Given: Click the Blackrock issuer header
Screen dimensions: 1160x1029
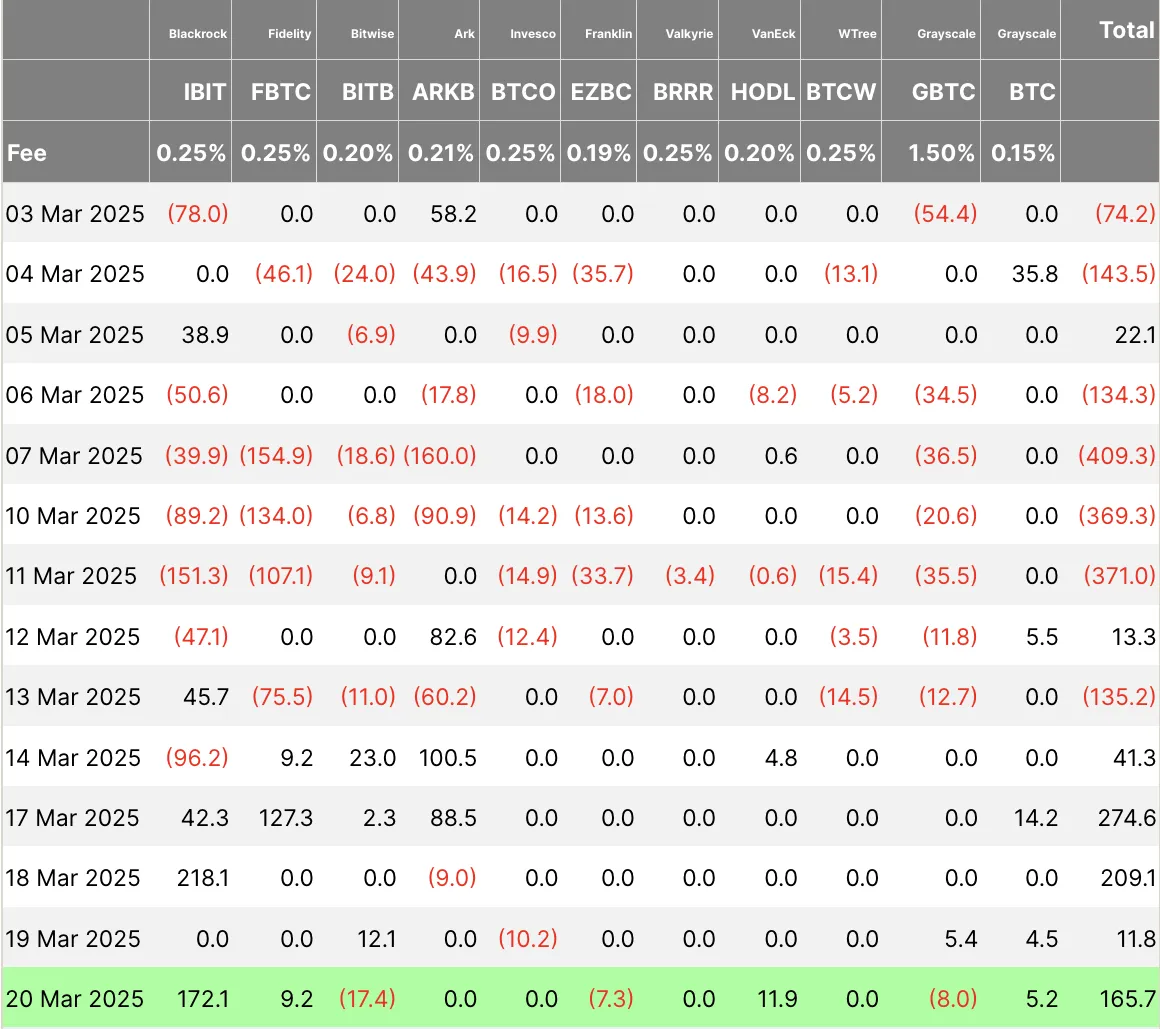Looking at the screenshot, I should [198, 34].
